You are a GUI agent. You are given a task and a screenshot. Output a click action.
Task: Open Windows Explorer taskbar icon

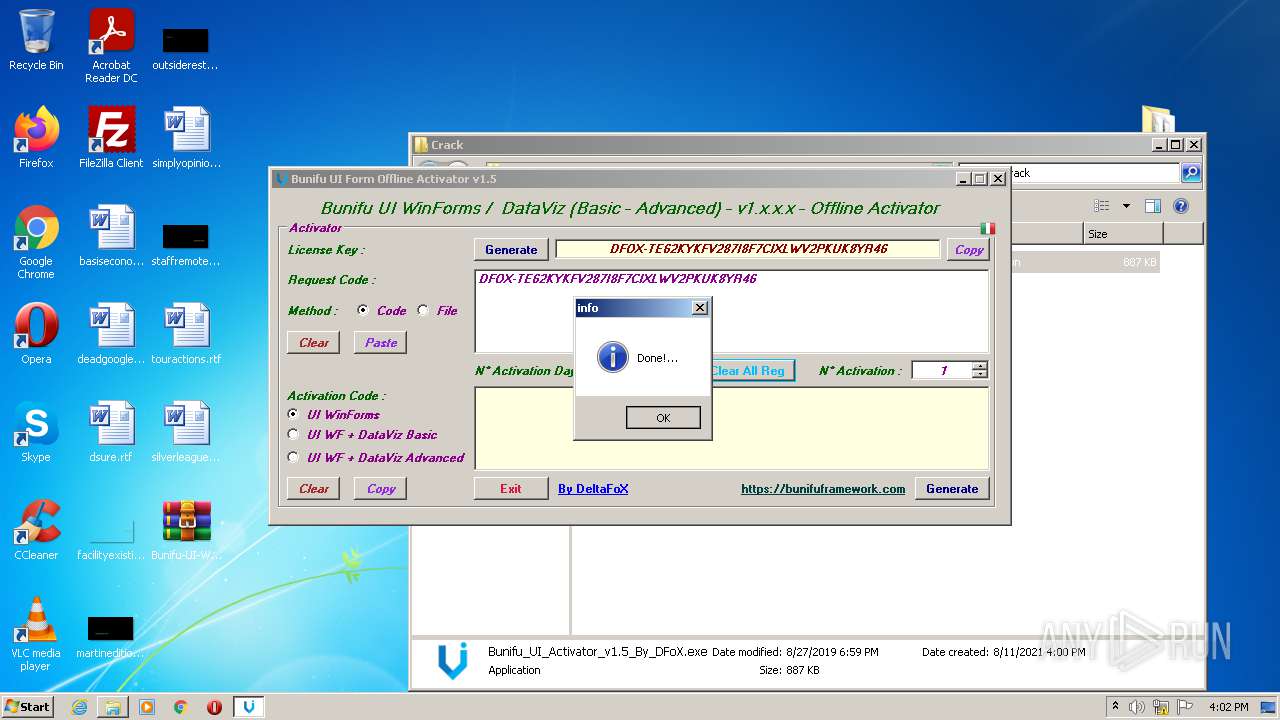point(113,707)
